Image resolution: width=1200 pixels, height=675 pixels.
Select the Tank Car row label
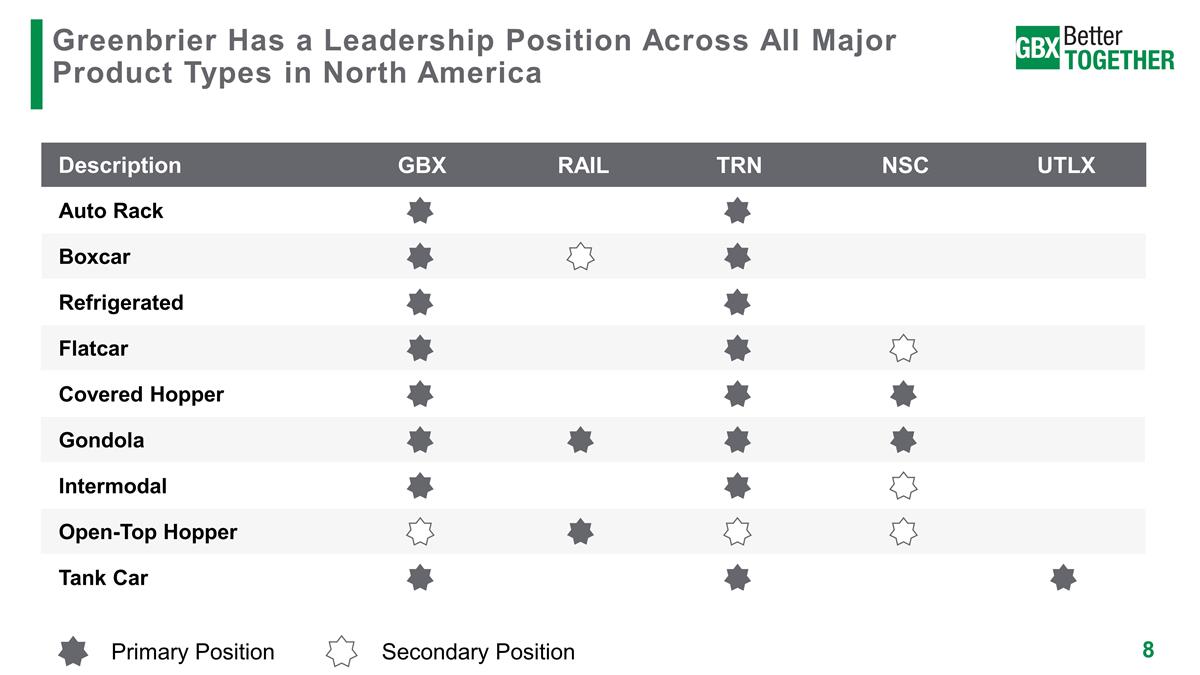pyautogui.click(x=103, y=577)
